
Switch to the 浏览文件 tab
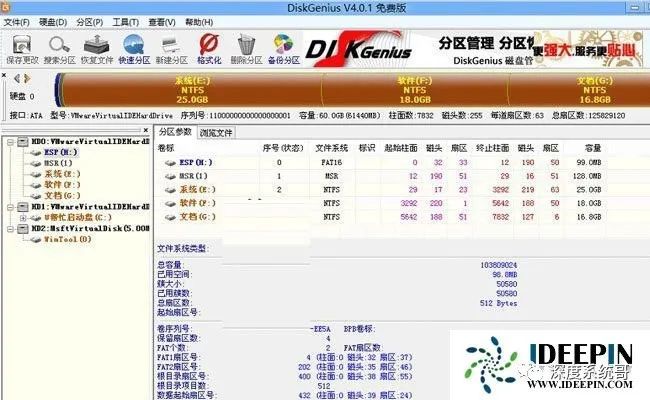[x=216, y=133]
